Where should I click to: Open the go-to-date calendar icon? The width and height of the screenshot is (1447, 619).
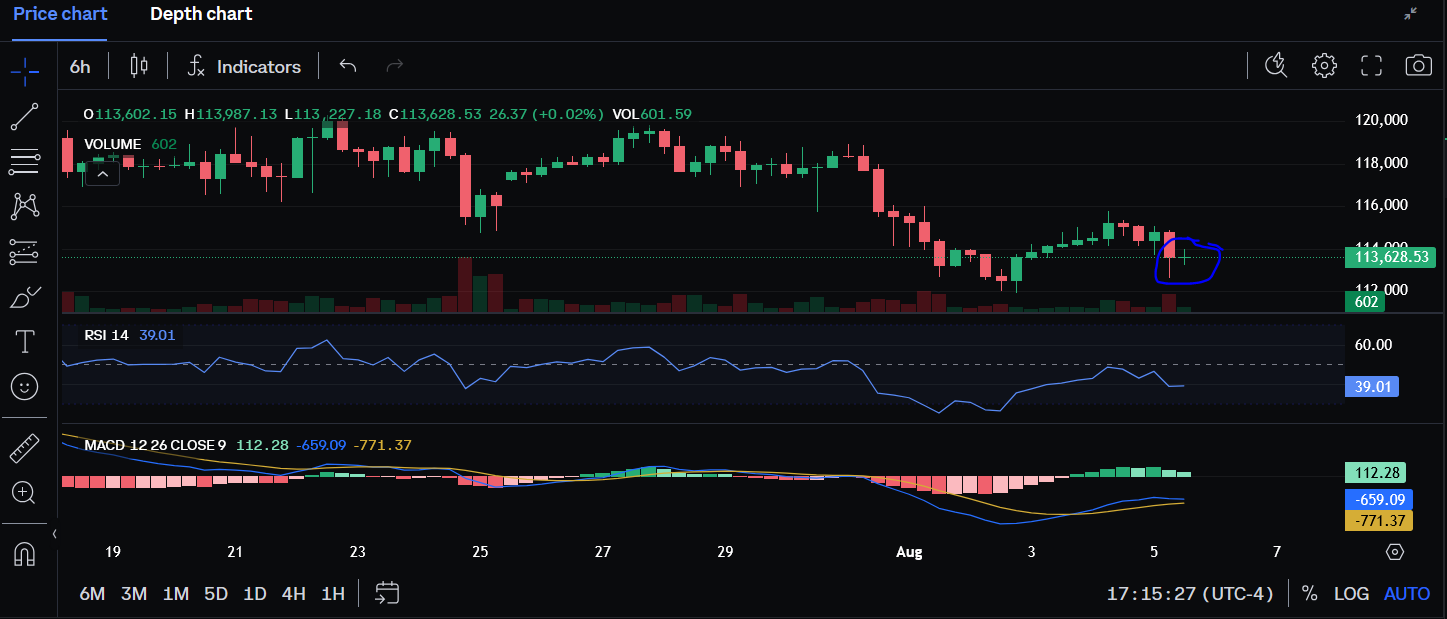point(387,593)
